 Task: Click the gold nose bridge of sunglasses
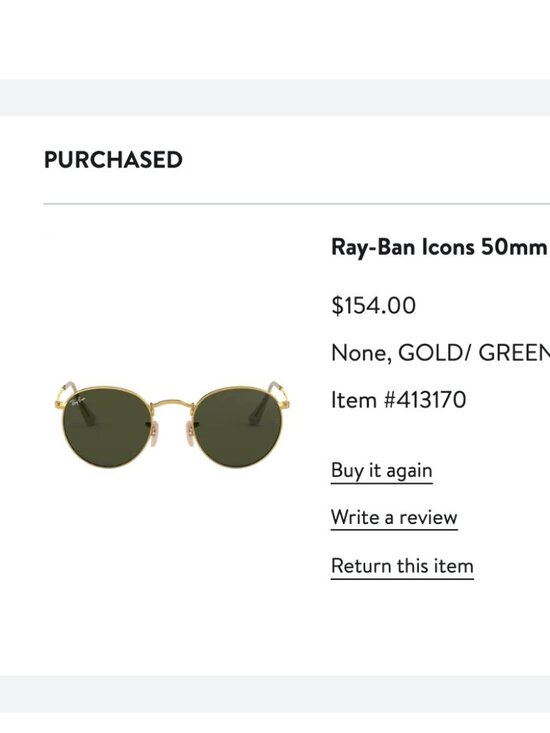click(x=172, y=403)
